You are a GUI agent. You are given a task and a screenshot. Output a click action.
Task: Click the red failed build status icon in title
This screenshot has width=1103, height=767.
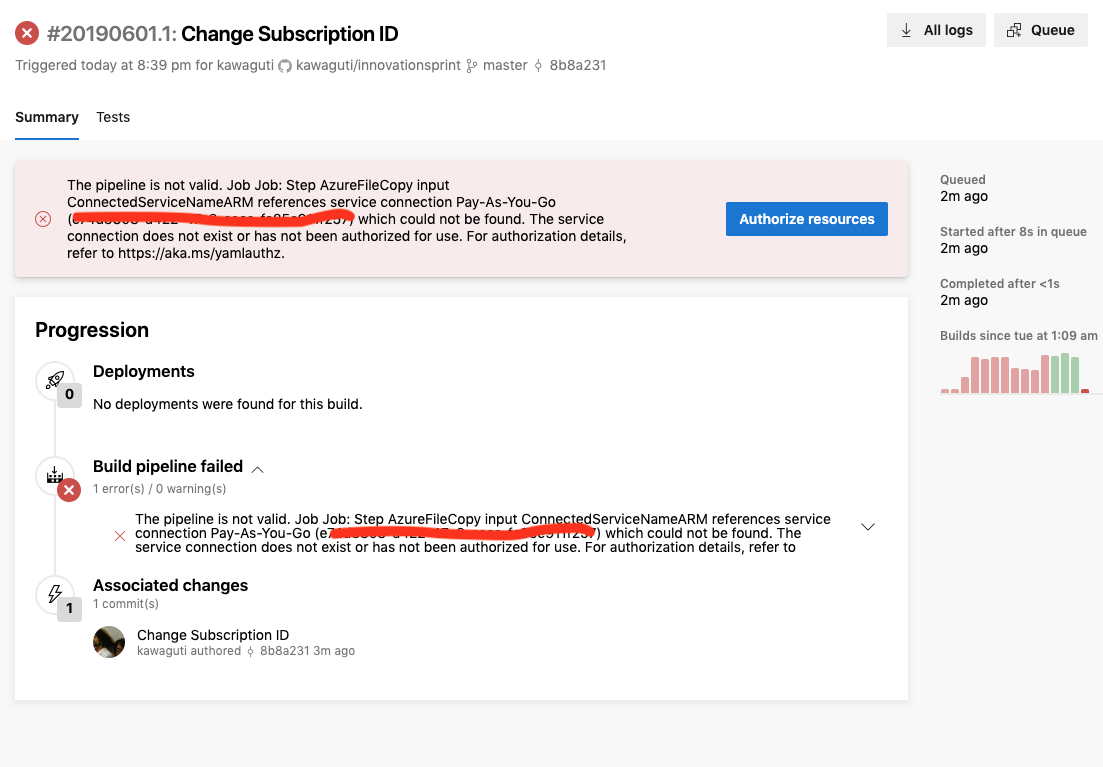click(27, 33)
